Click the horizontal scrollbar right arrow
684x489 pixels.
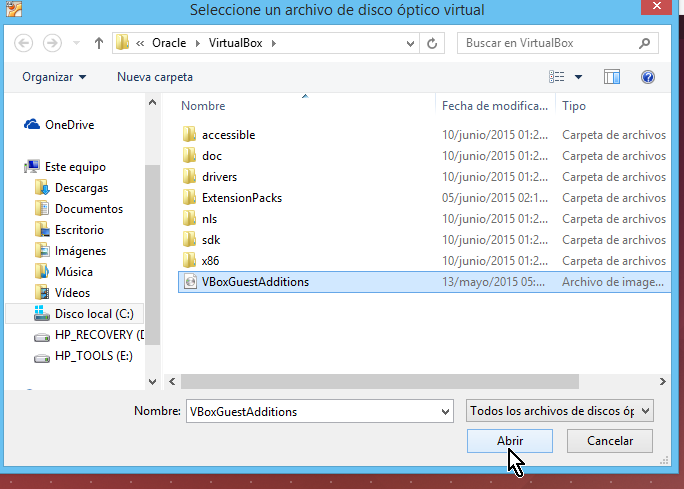(663, 382)
